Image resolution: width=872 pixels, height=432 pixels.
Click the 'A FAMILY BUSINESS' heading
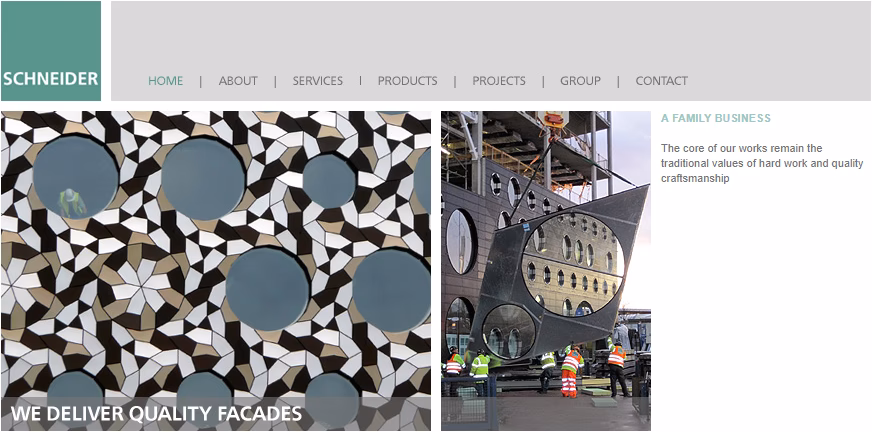(x=716, y=118)
